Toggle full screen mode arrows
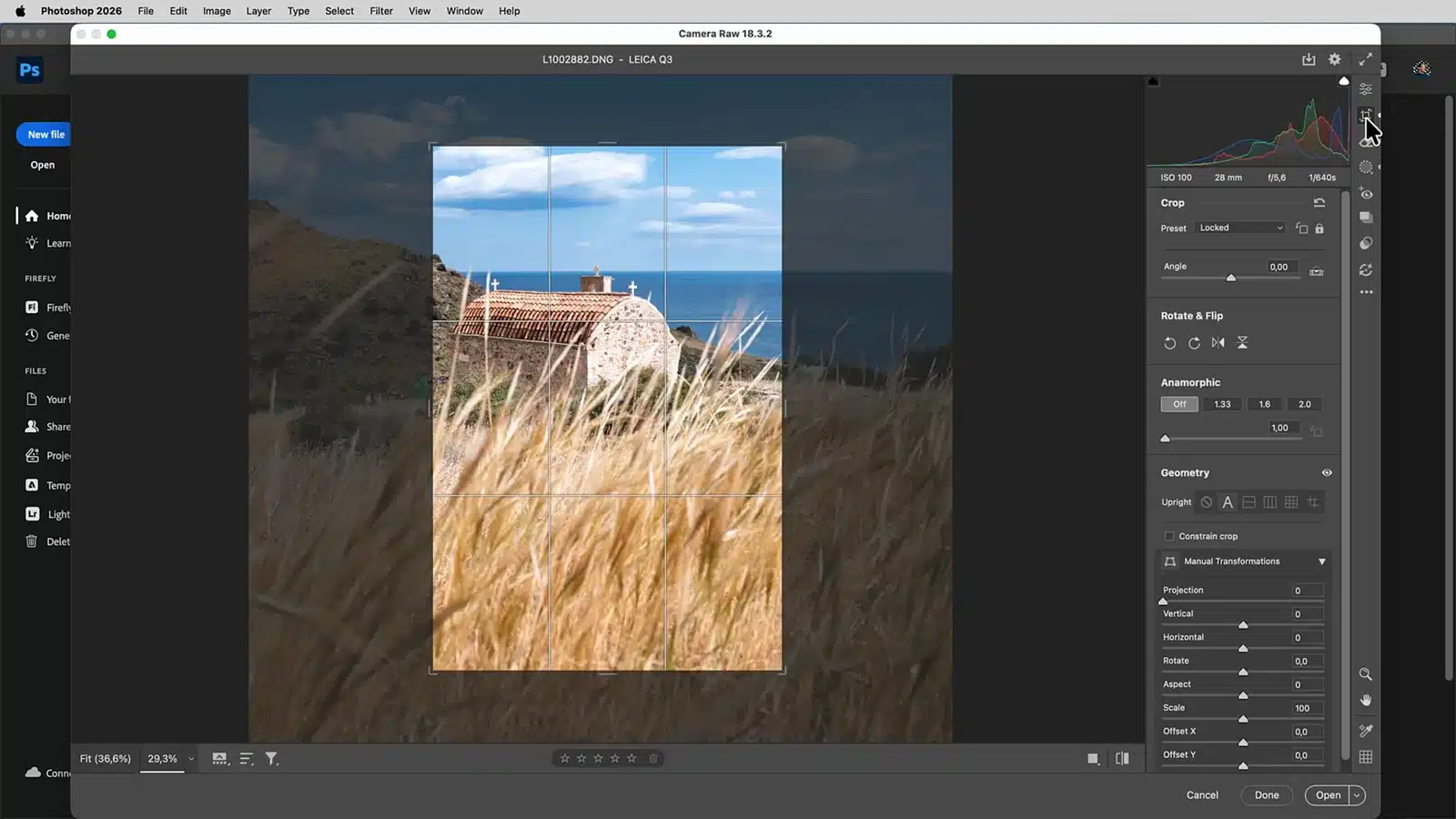This screenshot has width=1456, height=819. 1365,59
